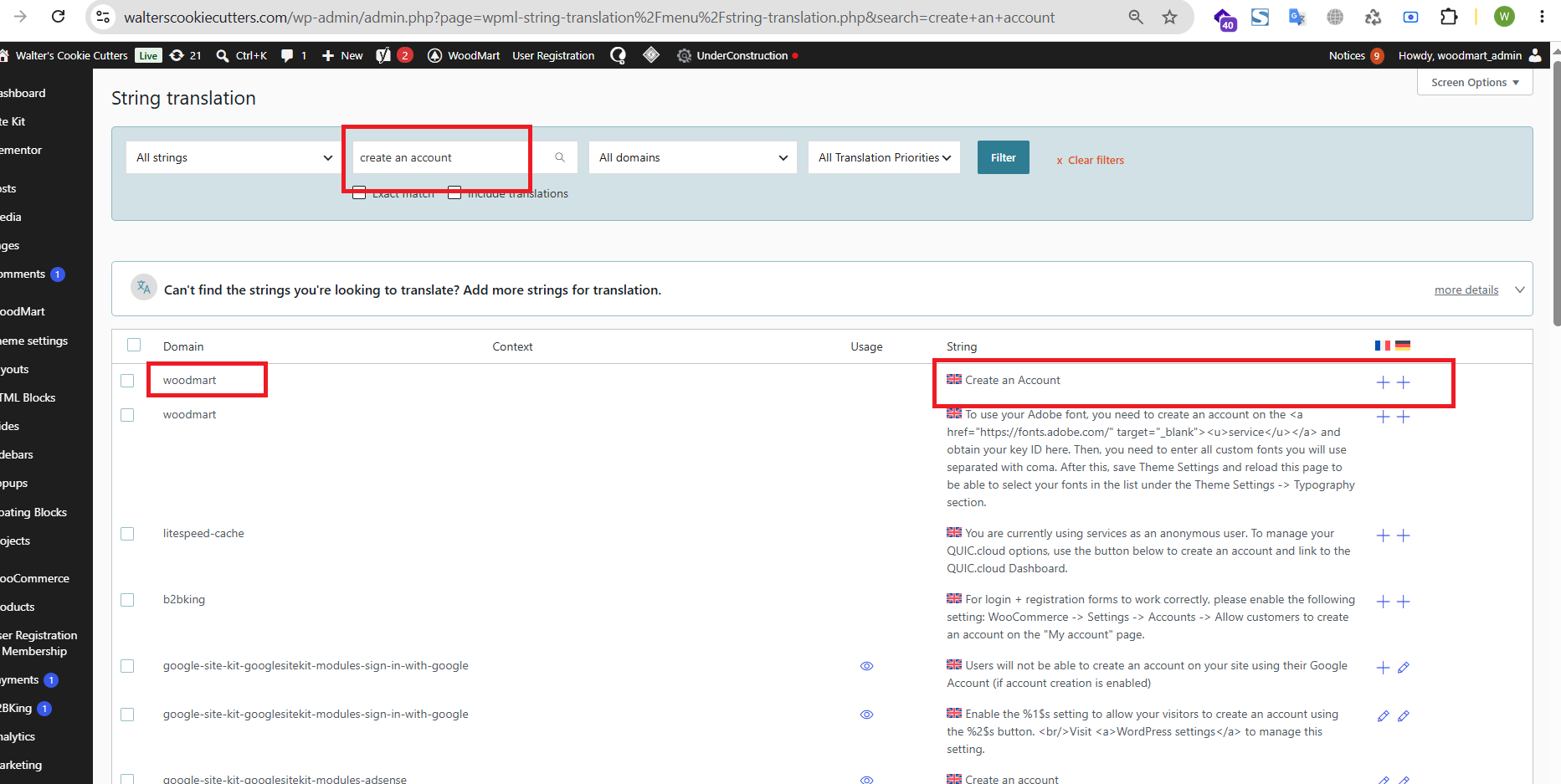Click the browser address bar URL

tap(589, 18)
